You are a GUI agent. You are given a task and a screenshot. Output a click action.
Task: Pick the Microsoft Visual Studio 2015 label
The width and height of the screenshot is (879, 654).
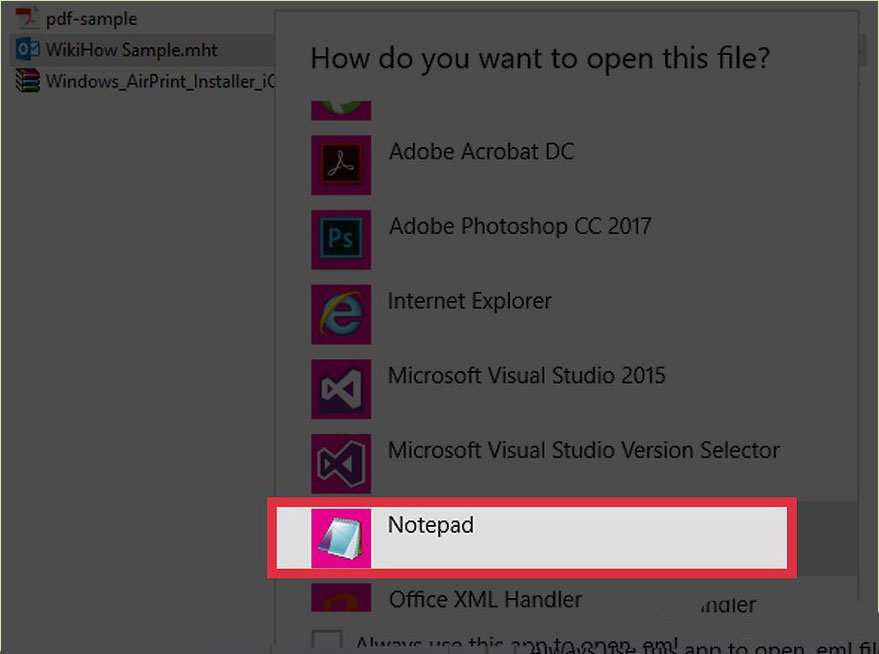526,376
